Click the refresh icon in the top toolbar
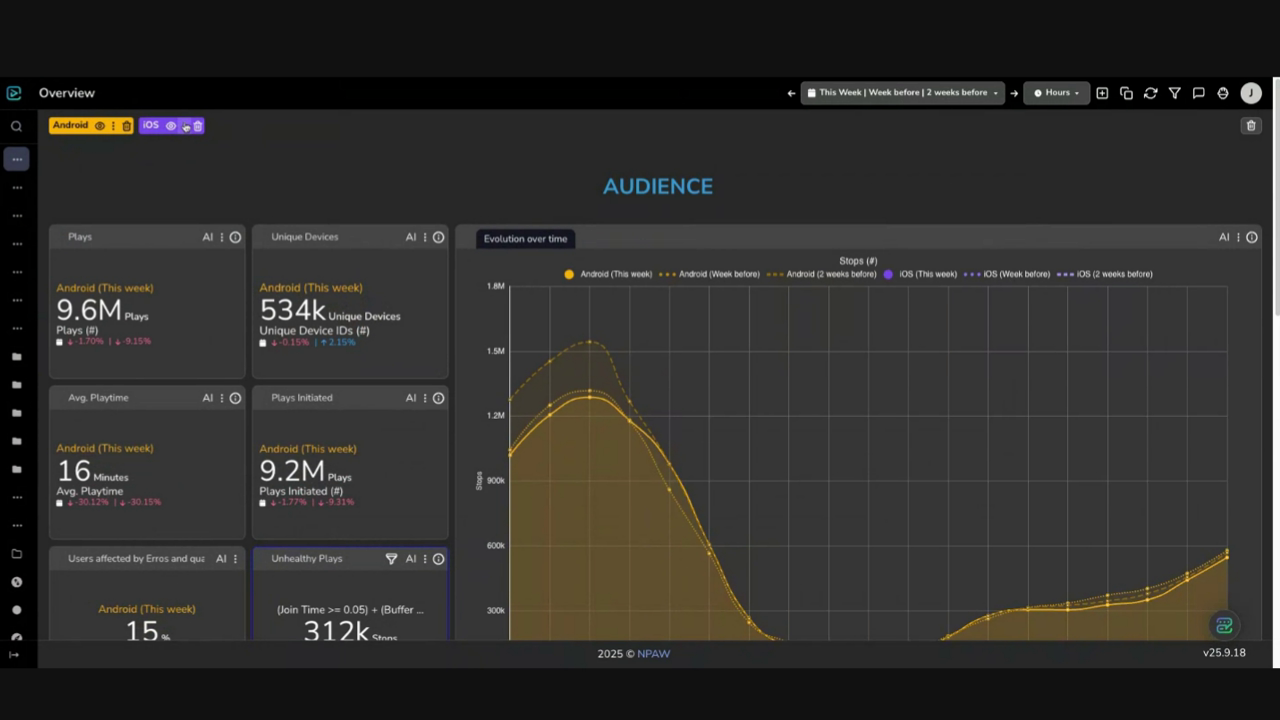 click(1150, 93)
